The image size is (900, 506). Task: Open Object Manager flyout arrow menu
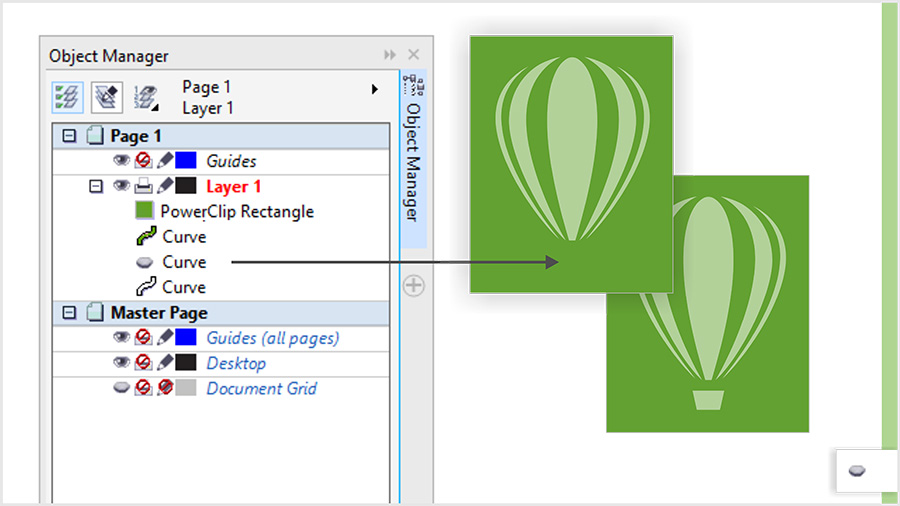(x=375, y=89)
